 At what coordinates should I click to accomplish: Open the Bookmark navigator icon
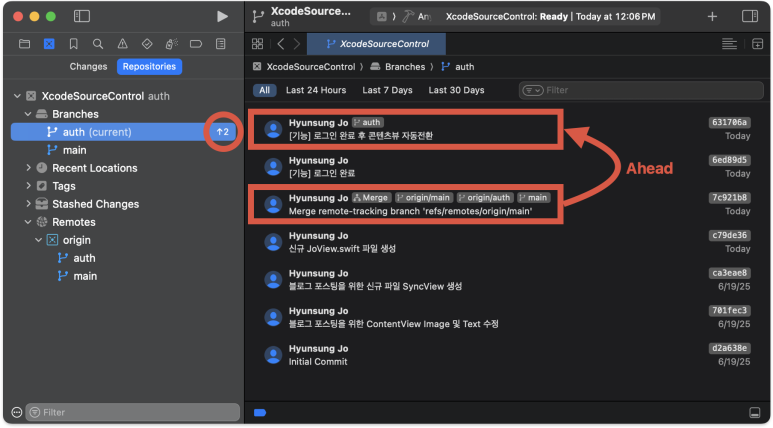73,44
